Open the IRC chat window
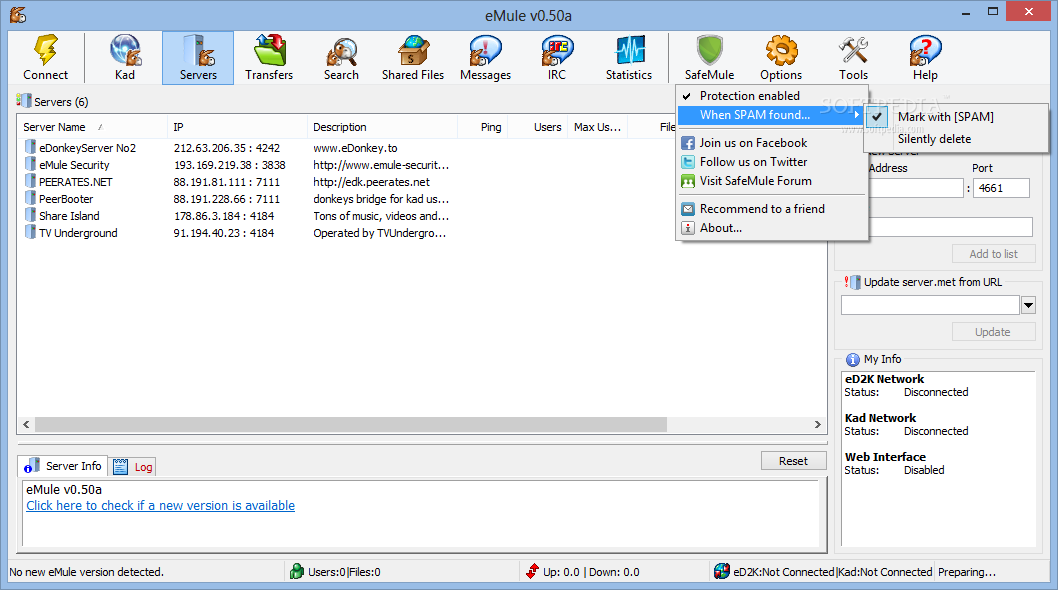Viewport: 1058px width, 590px height. tap(557, 57)
